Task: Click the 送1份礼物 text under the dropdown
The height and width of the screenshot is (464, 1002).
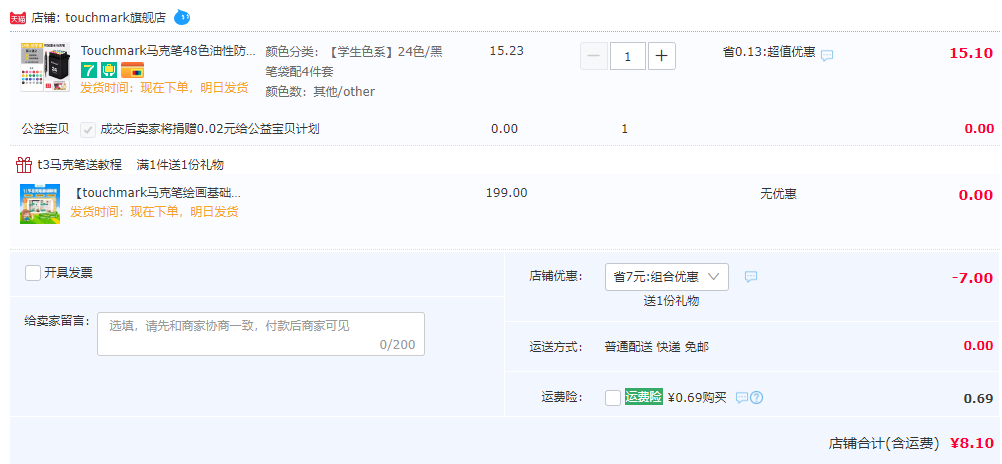Action: click(671, 301)
